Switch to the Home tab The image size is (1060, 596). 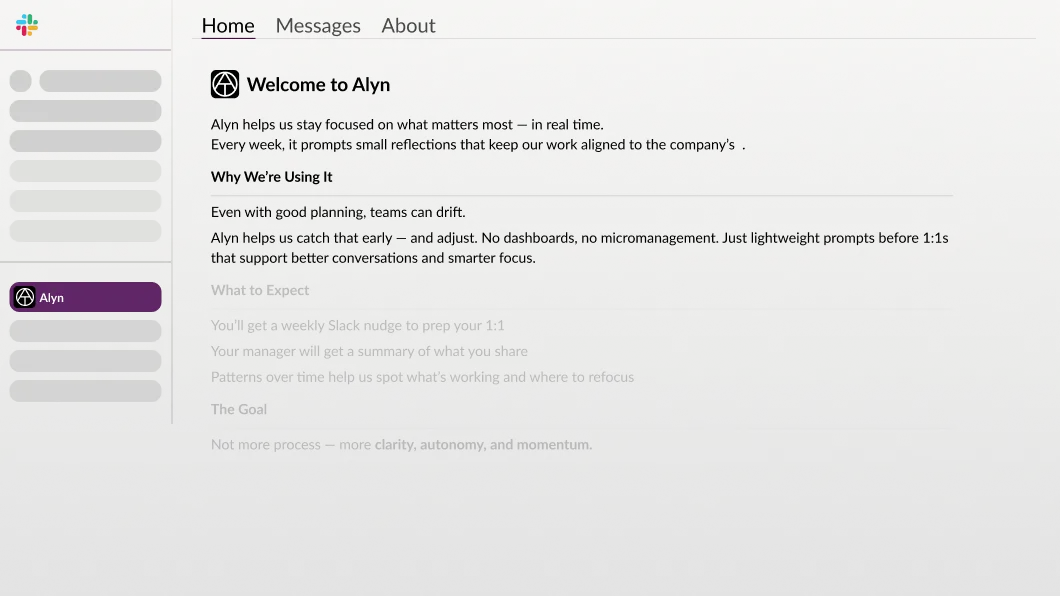(228, 26)
